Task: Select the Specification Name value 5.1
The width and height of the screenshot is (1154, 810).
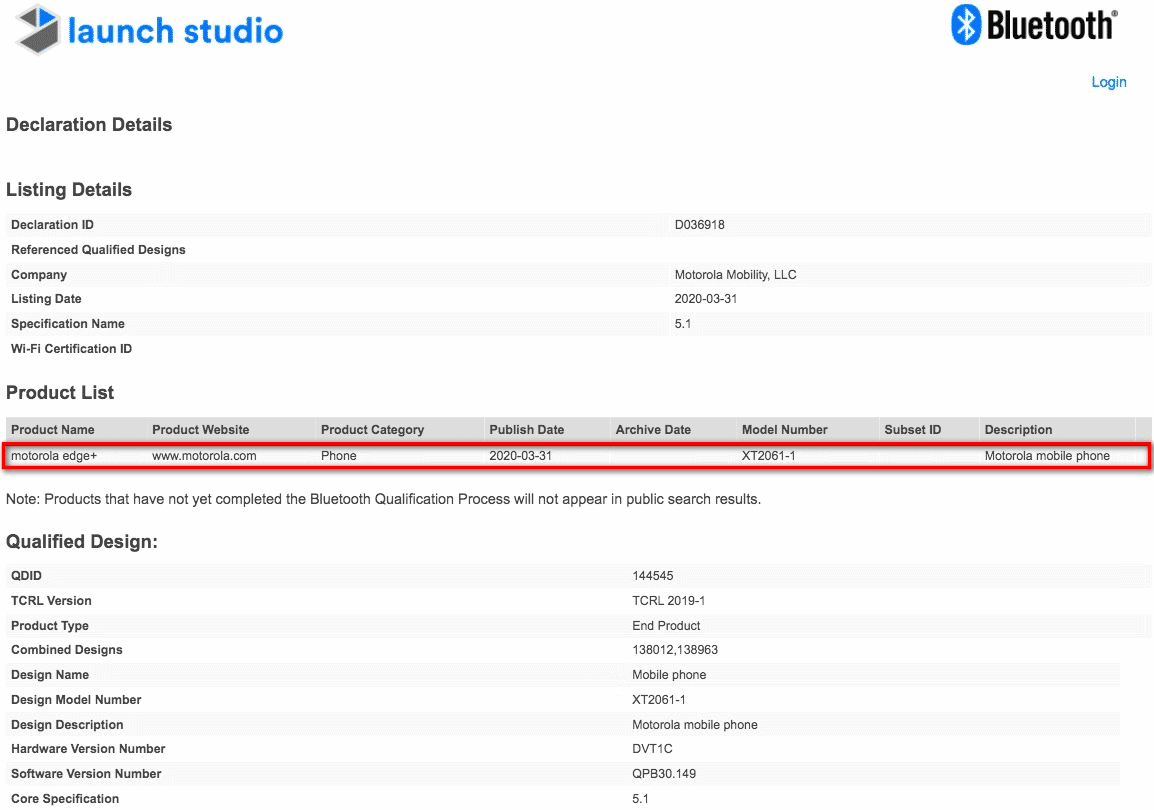Action: 683,324
